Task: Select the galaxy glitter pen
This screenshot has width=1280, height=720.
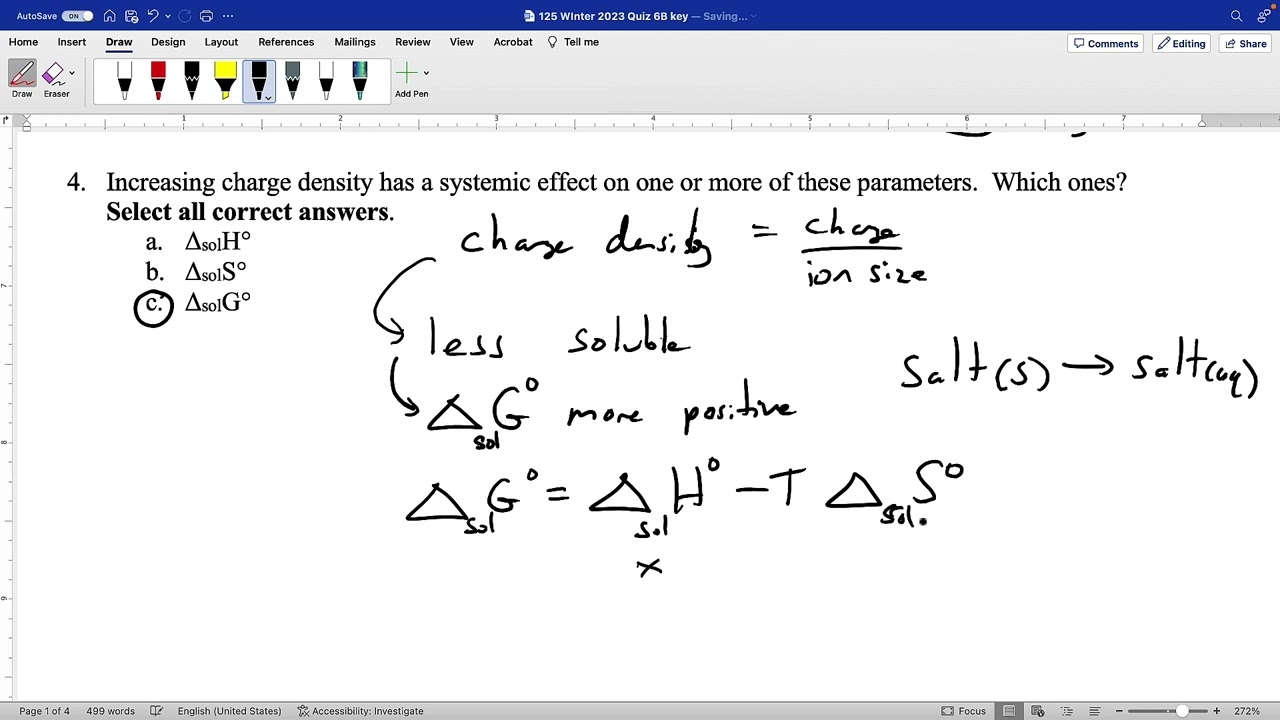Action: pos(359,81)
